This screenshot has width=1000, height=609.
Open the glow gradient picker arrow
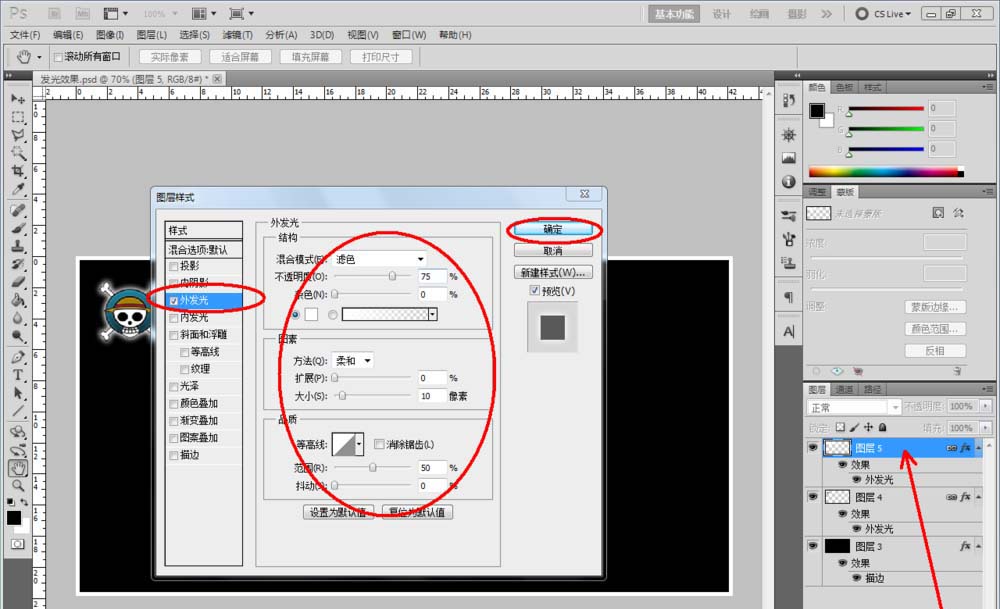(x=432, y=314)
